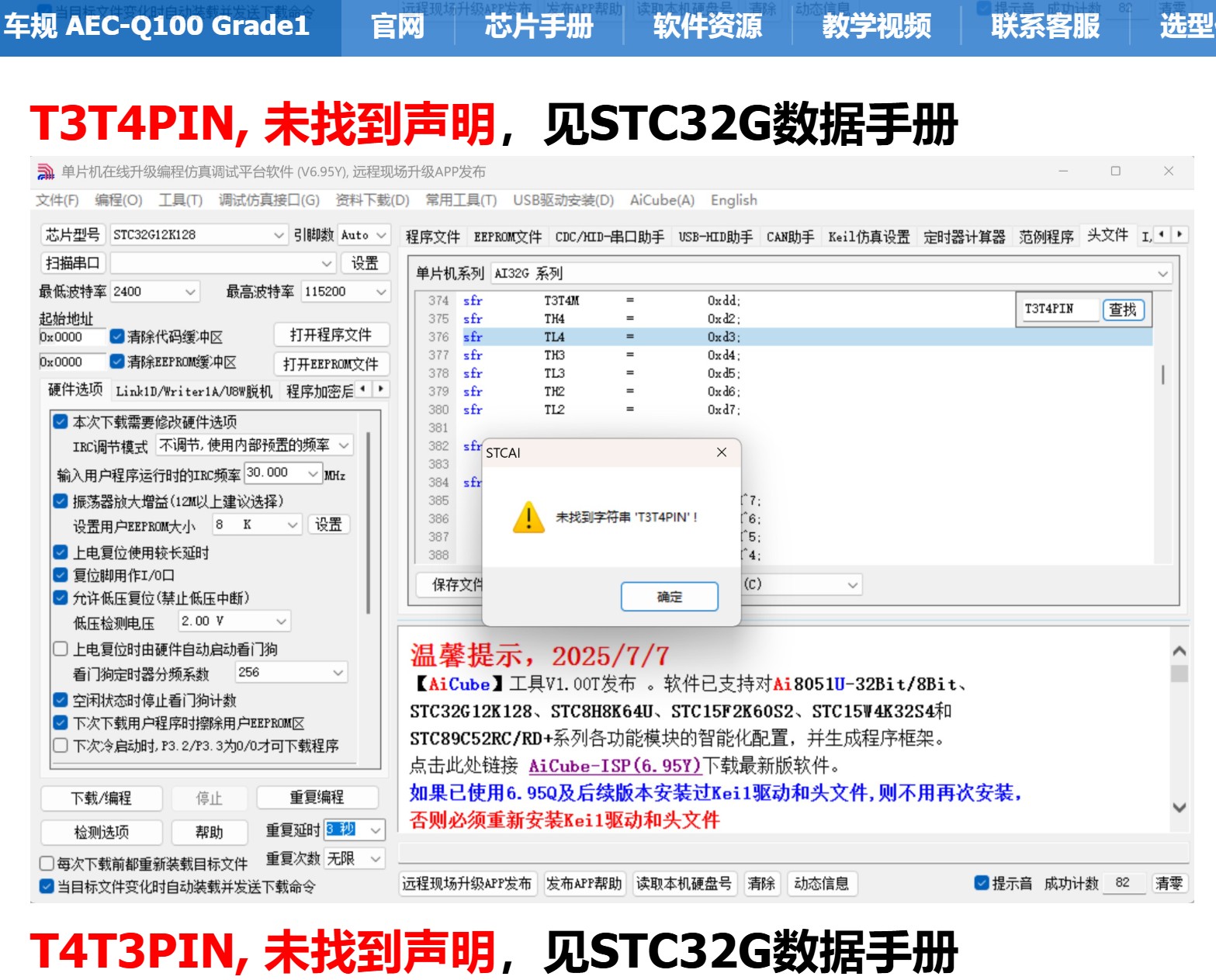Switch to Keil仿真设置 tab

coord(868,237)
